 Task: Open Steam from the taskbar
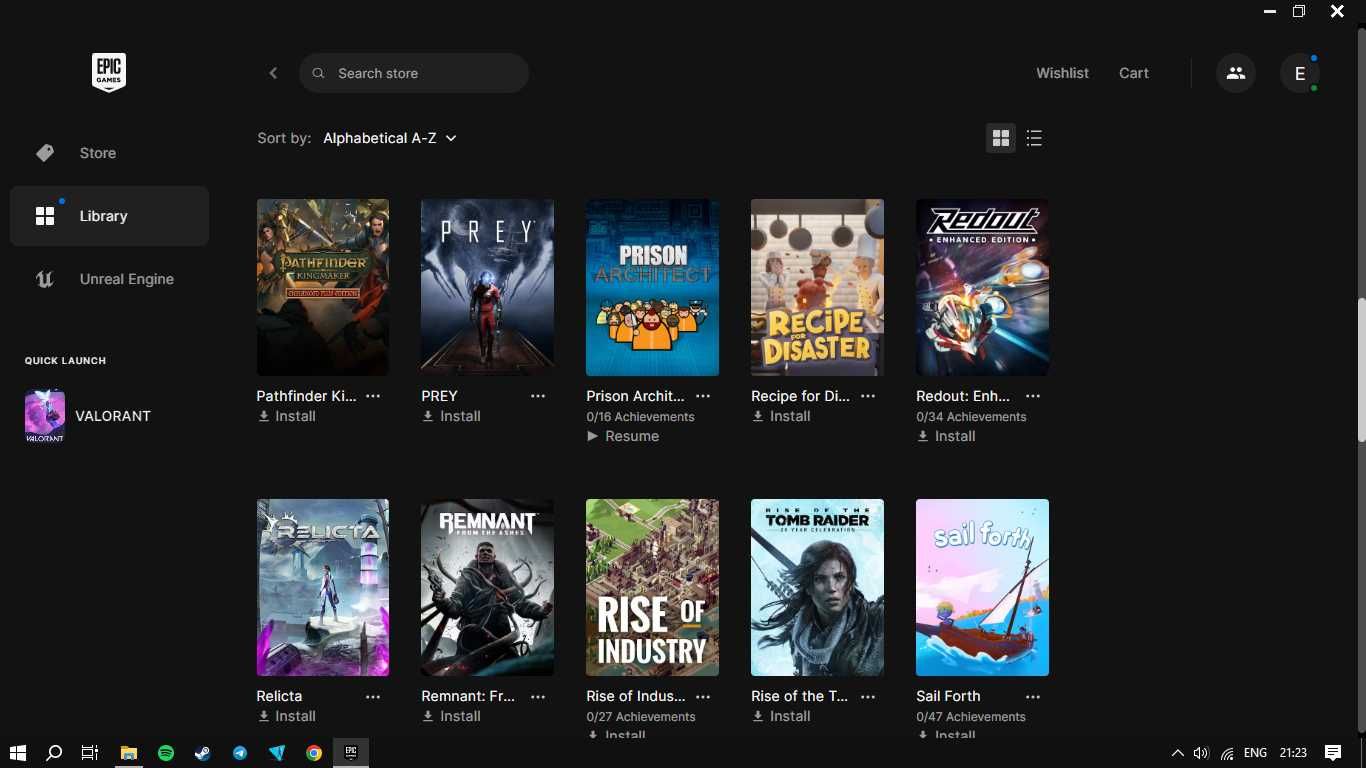[203, 753]
